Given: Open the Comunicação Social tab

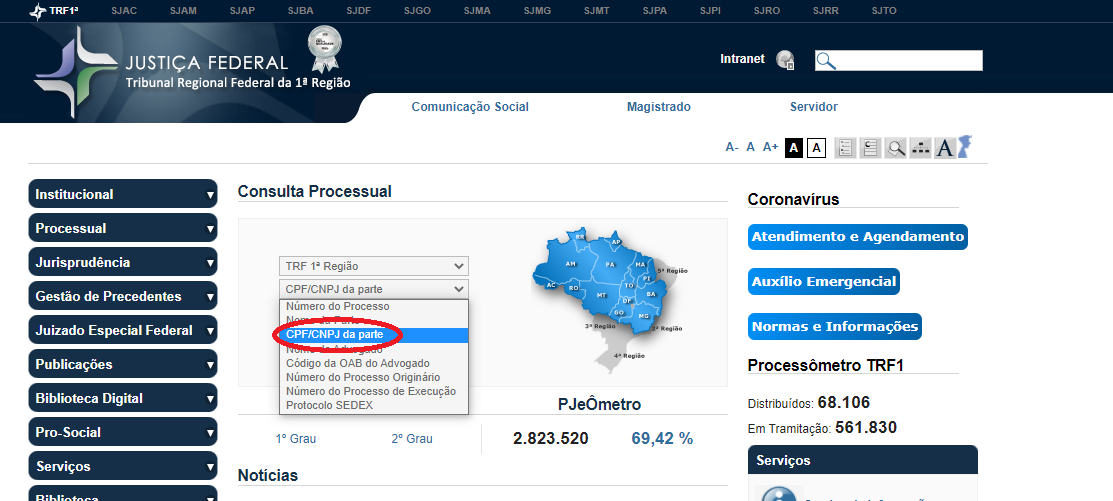Looking at the screenshot, I should pos(470,107).
